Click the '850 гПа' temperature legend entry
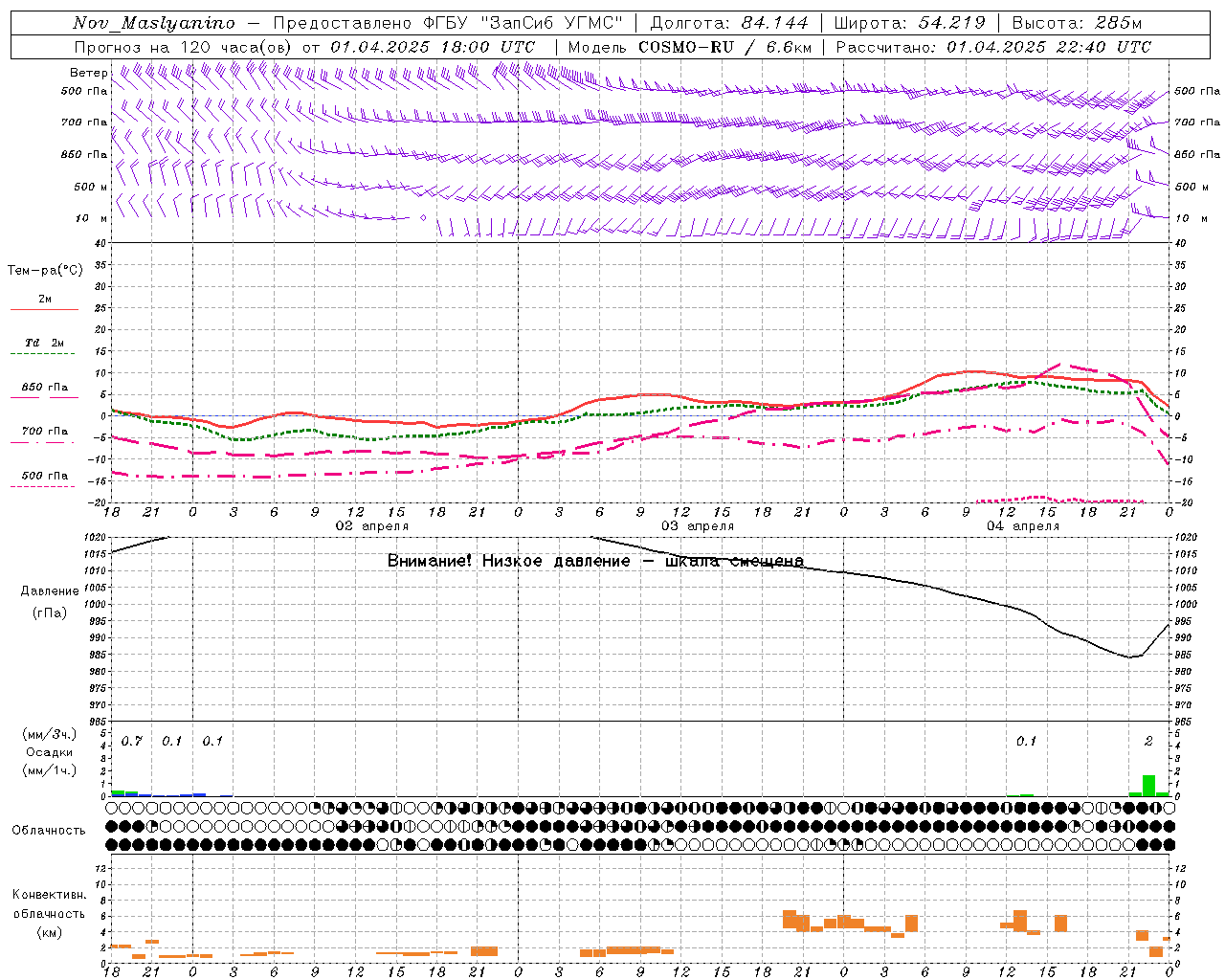This screenshot has height=980, width=1225. (44, 388)
